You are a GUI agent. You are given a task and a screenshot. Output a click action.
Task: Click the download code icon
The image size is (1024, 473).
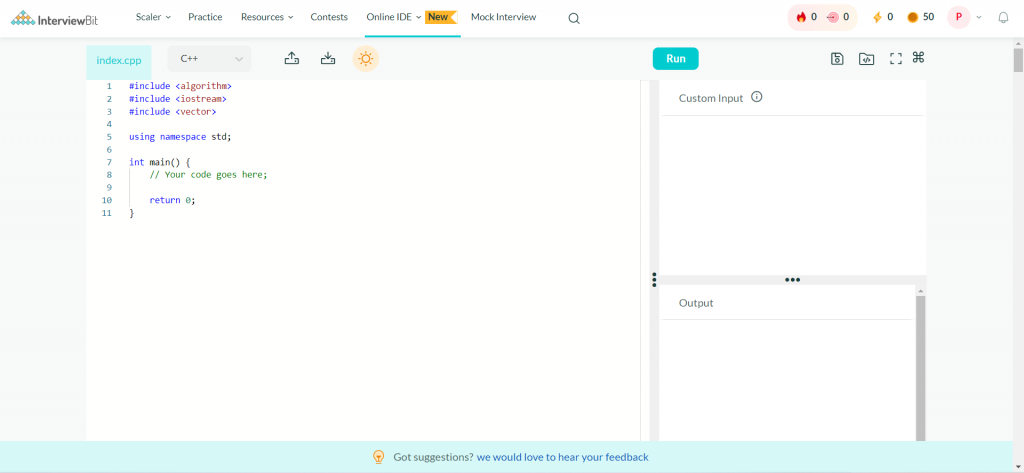coord(328,59)
